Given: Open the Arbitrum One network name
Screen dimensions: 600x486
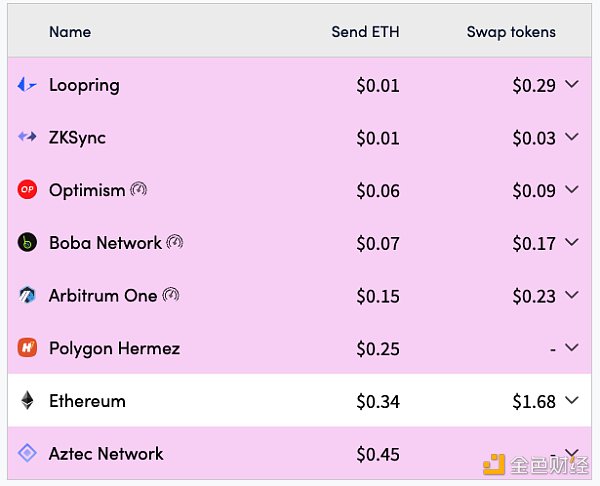Looking at the screenshot, I should 103,296.
